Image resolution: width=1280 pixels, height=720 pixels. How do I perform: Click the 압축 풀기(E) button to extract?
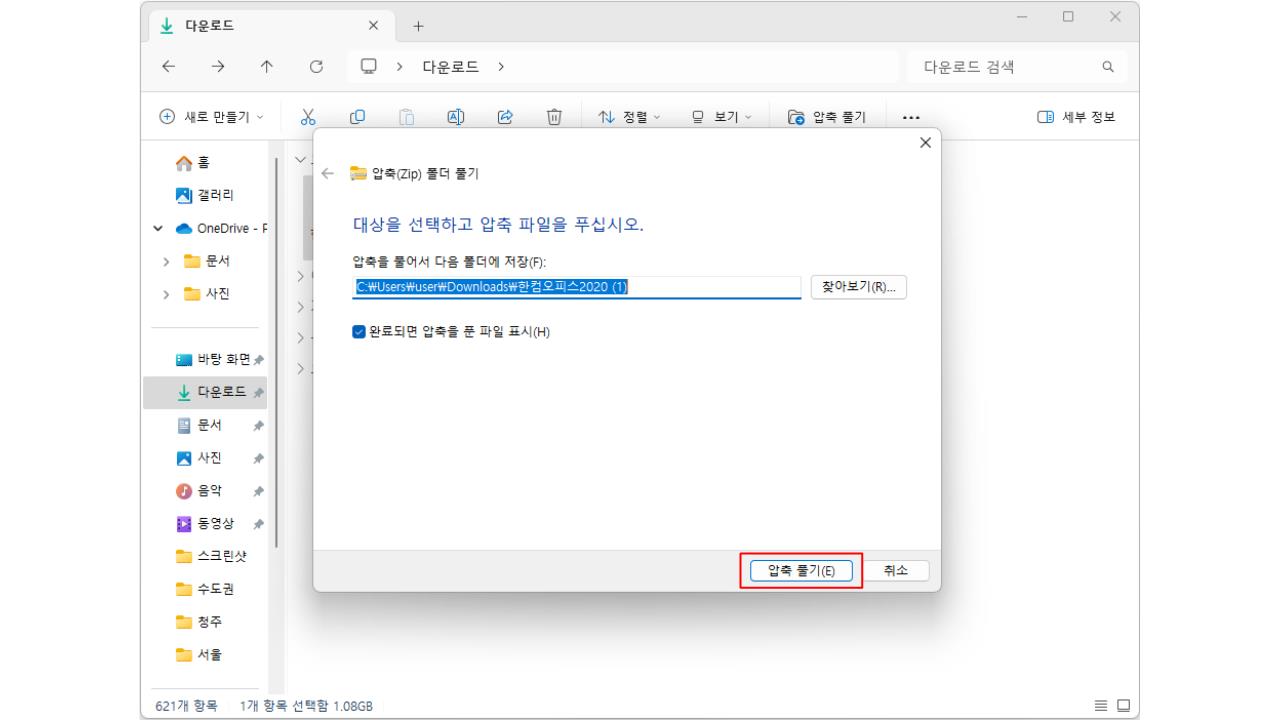801,570
